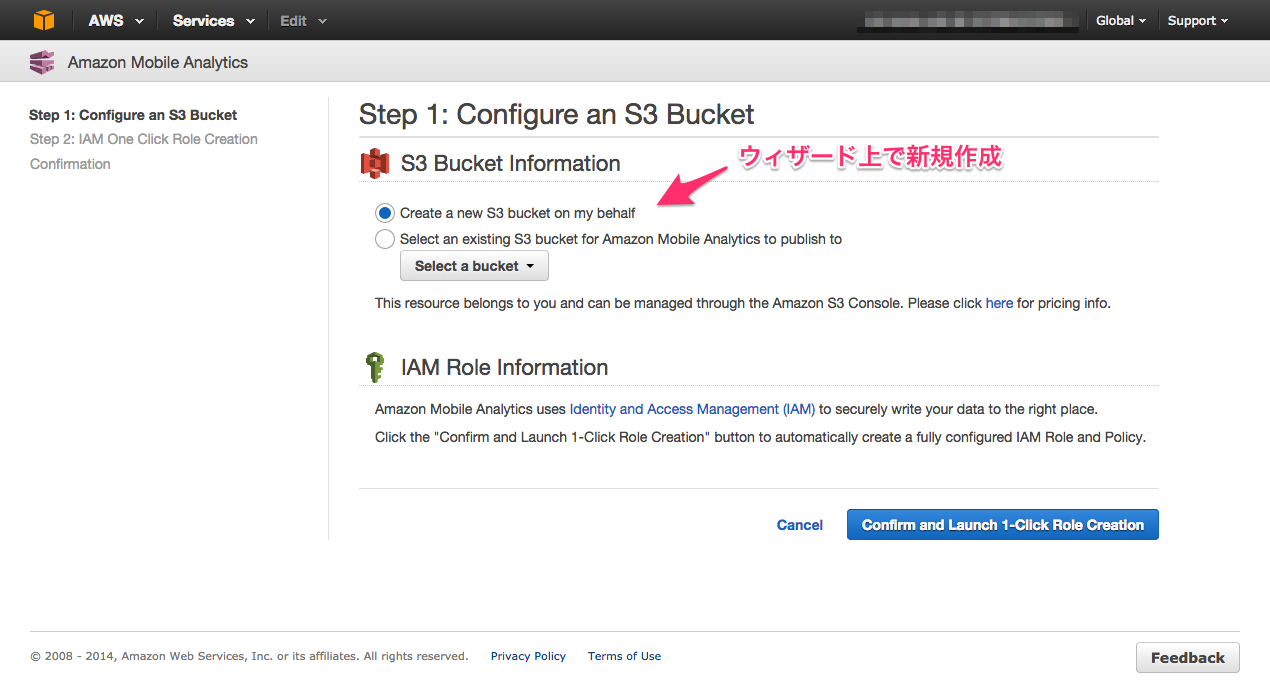Click the Amazon Mobile Analytics service icon
1270x682 pixels.
[x=42, y=62]
